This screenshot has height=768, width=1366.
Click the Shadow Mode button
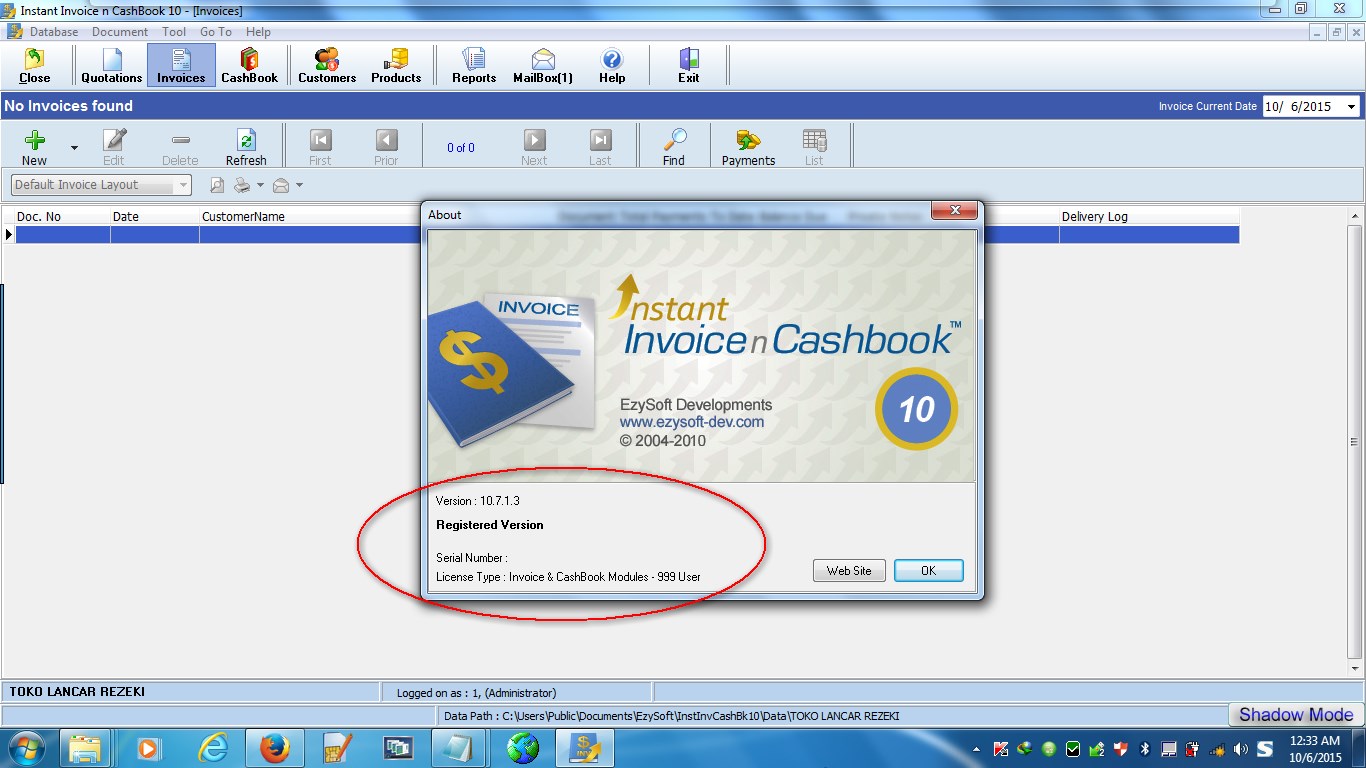coord(1296,714)
